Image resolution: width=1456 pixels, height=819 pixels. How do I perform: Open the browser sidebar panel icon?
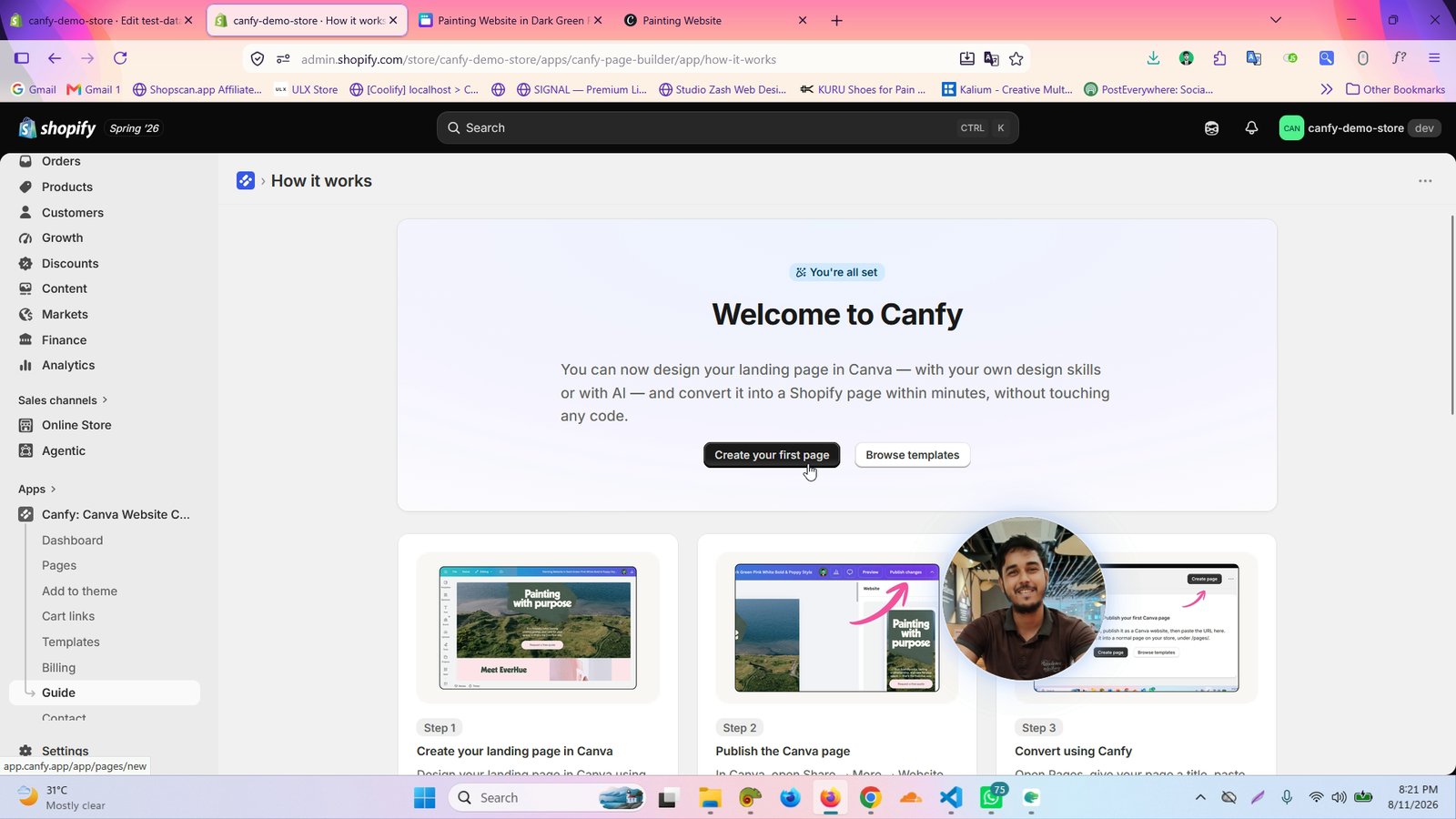pos(22,58)
